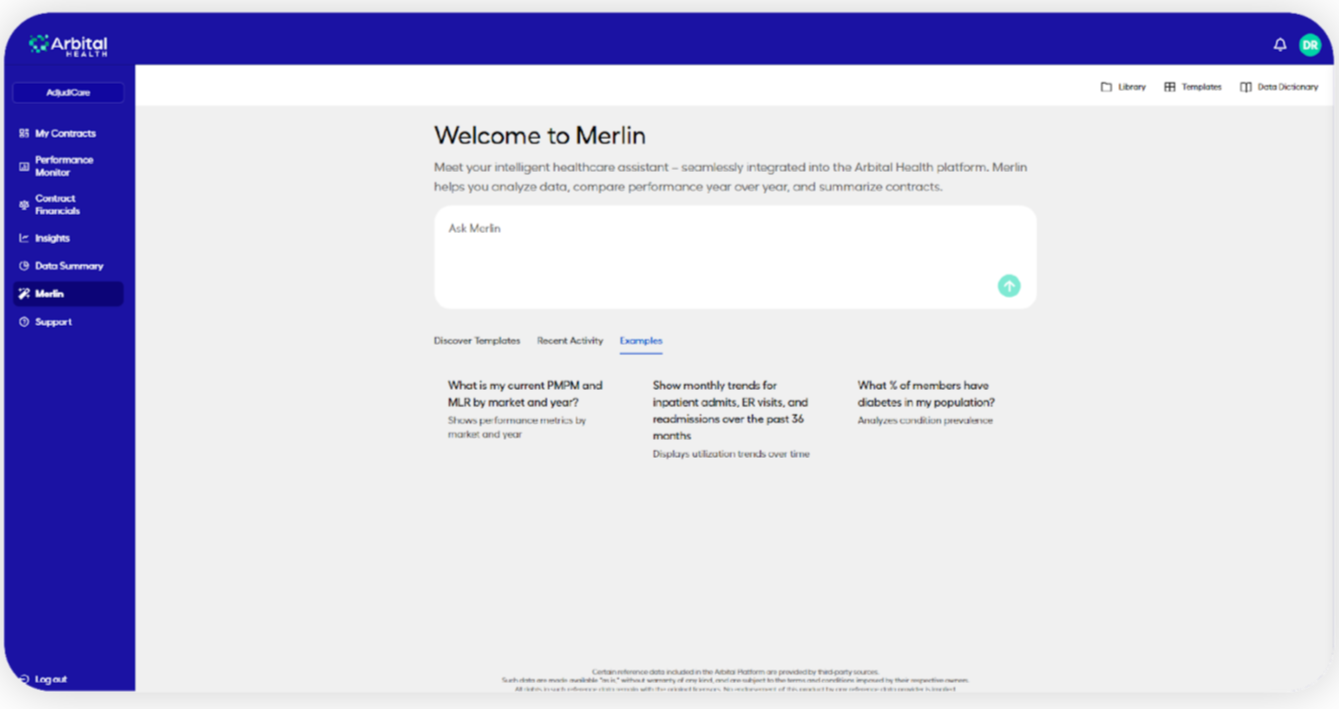This screenshot has width=1339, height=709.
Task: Click the Data Dictionary book icon
Action: [x=1245, y=87]
